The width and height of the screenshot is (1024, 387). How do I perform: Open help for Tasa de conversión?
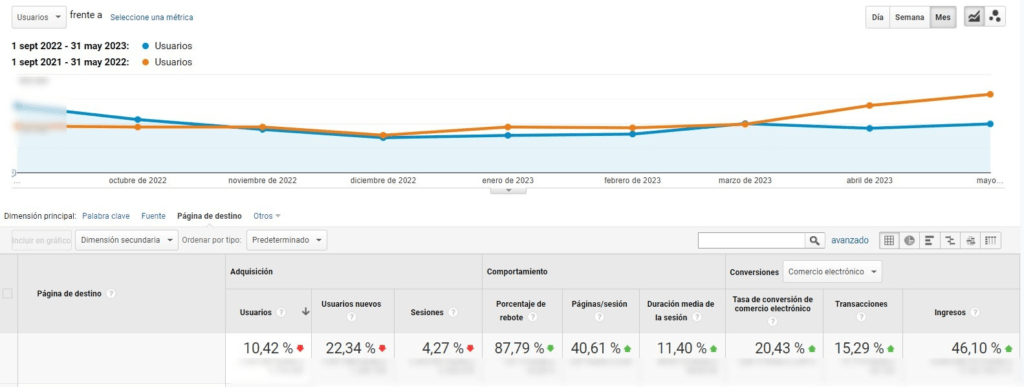tap(773, 322)
